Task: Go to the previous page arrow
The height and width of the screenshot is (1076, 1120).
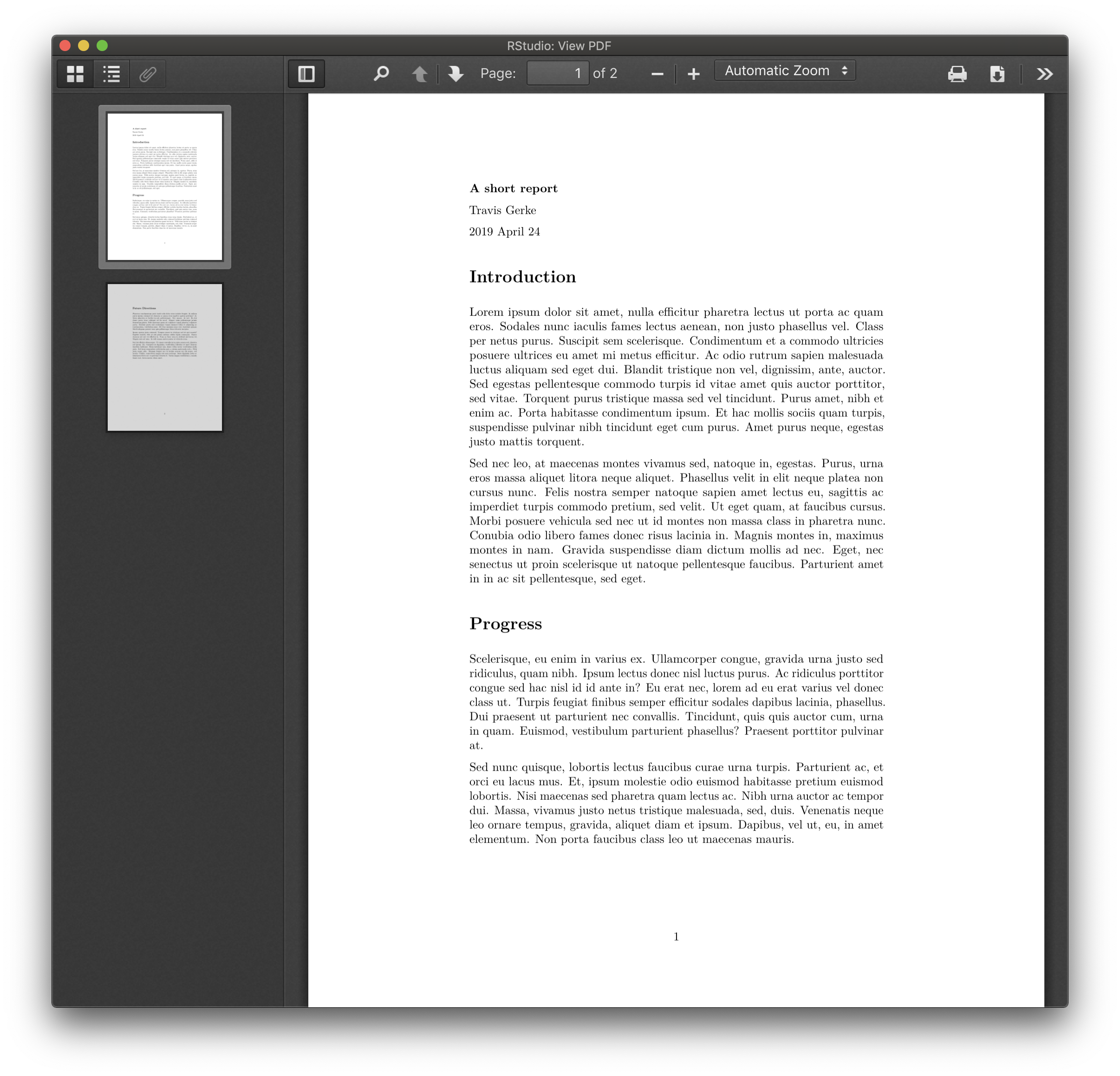Action: point(419,74)
